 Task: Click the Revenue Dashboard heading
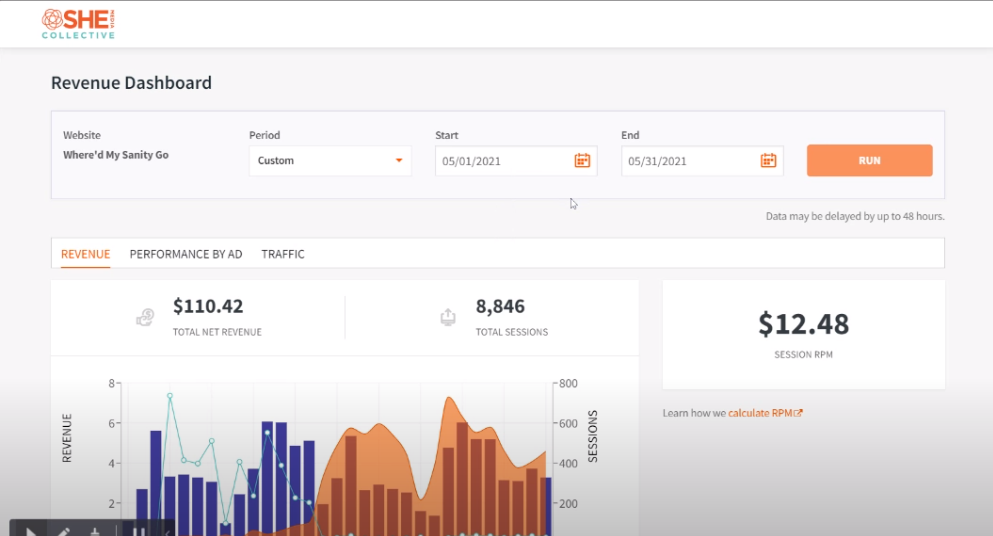coord(131,83)
